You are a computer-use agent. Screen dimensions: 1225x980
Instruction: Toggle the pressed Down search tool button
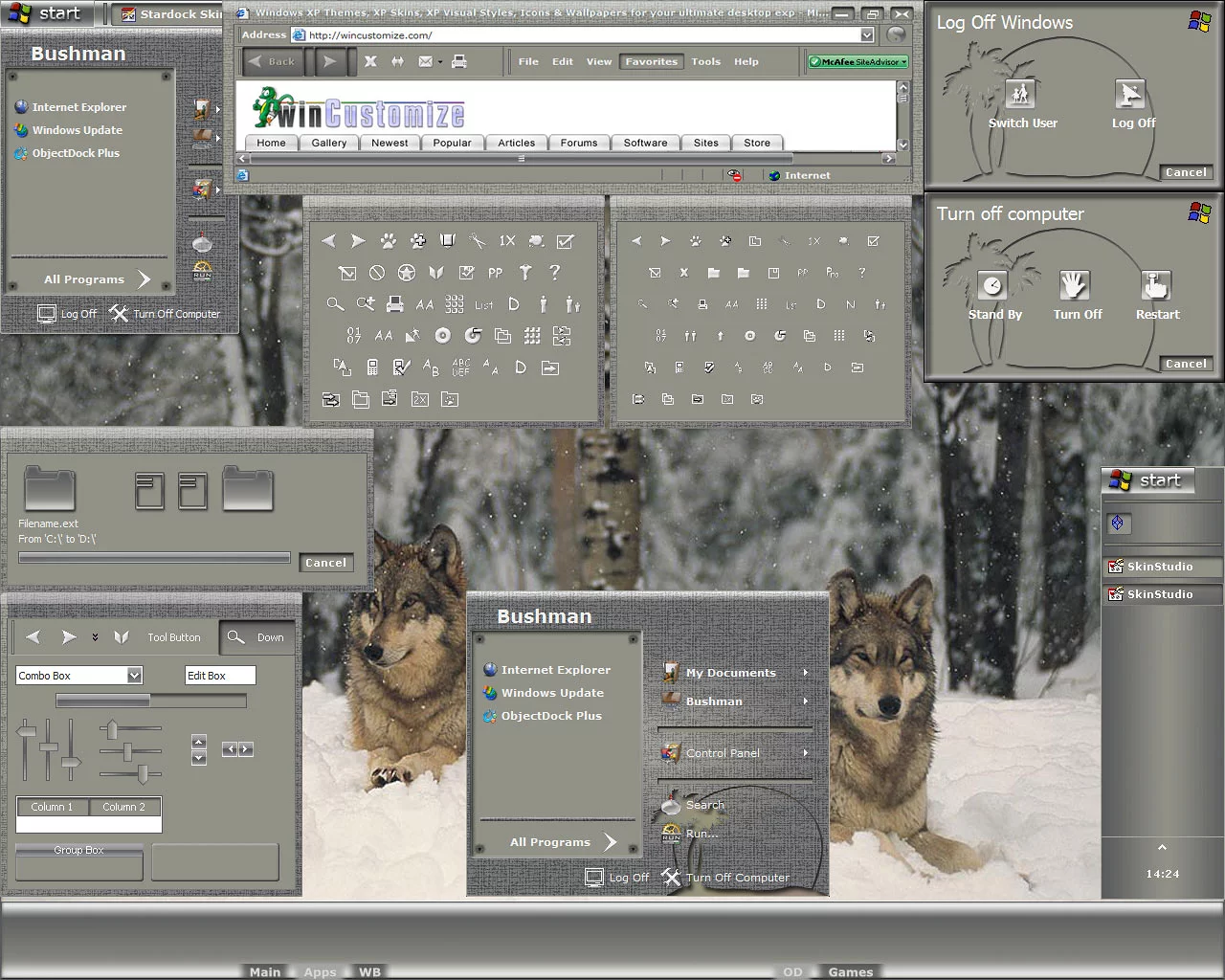(256, 637)
